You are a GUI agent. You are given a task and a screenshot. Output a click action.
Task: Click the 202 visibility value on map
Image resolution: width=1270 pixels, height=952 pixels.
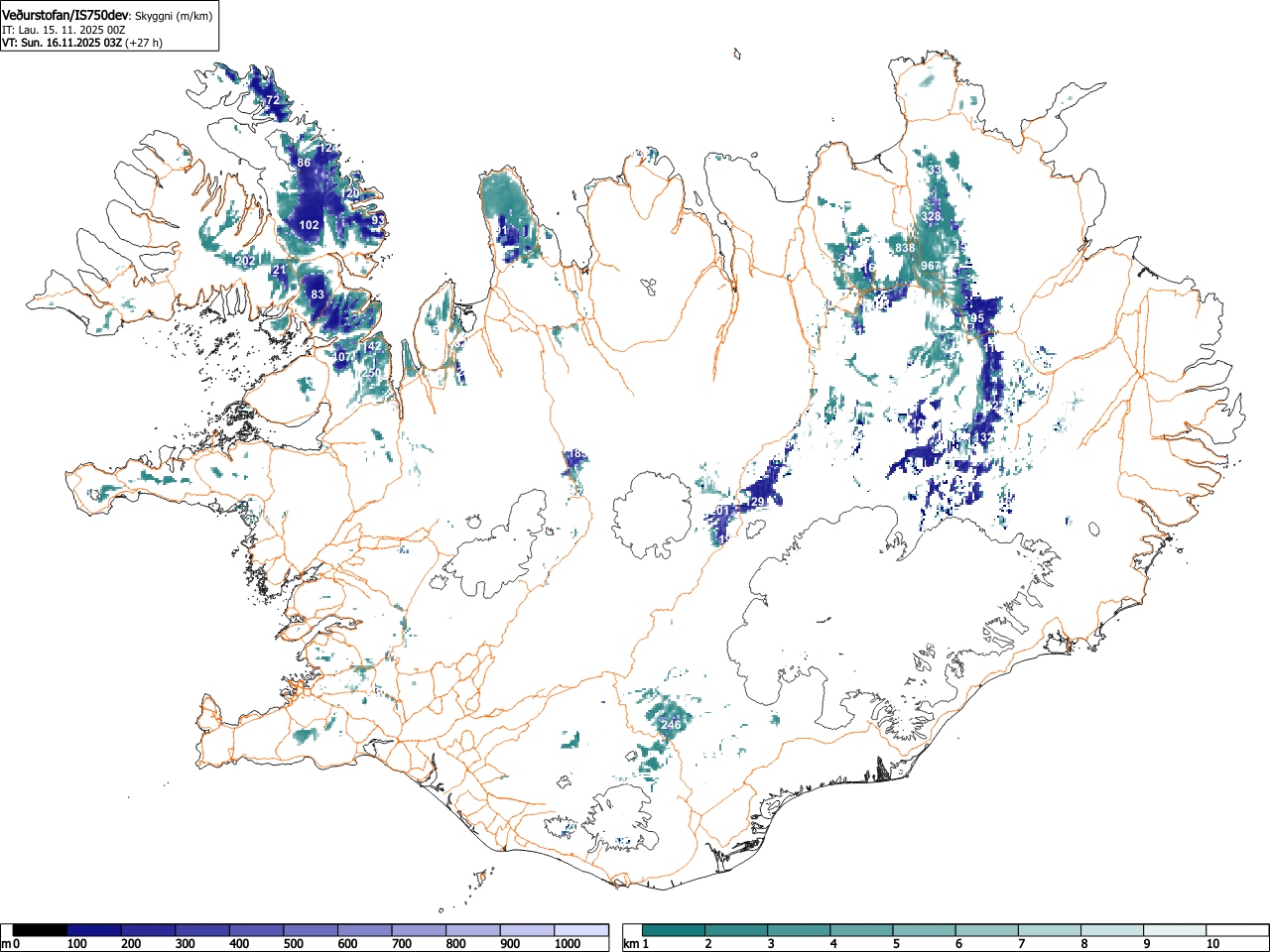246,261
